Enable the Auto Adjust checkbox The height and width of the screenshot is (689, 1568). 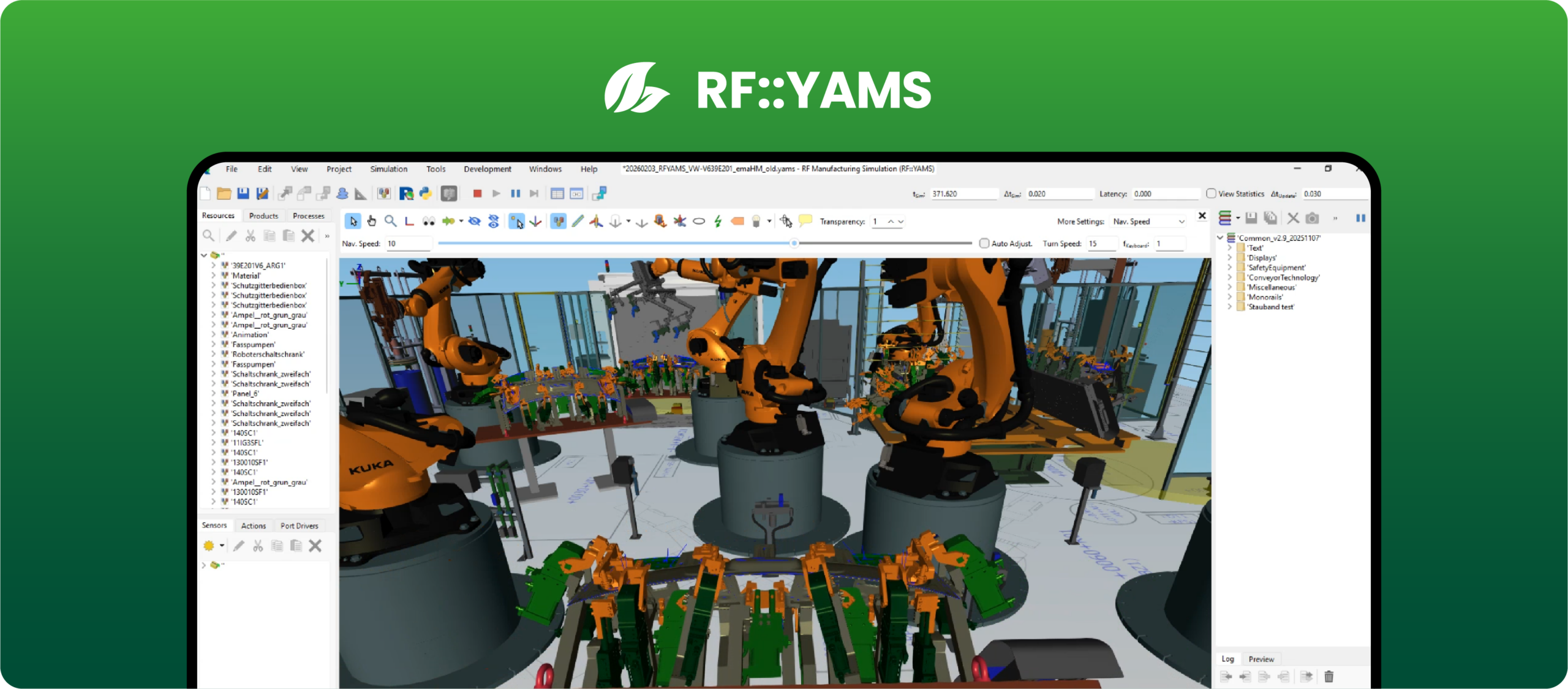[x=984, y=243]
